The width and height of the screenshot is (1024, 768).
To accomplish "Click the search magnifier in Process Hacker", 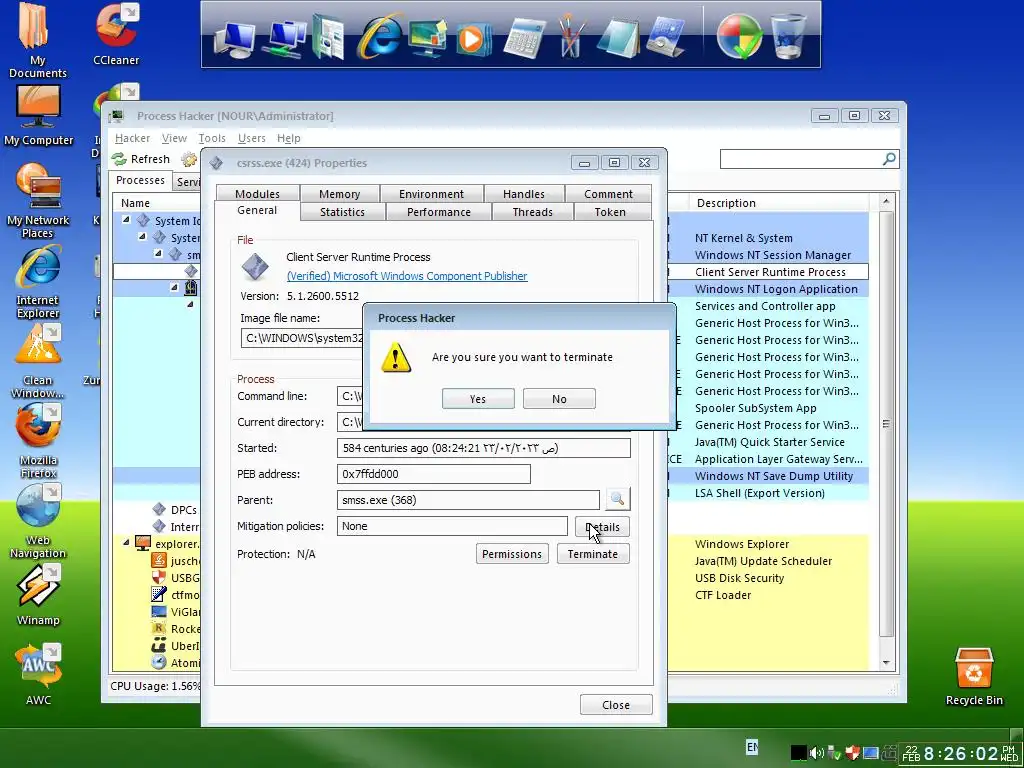I will [x=889, y=159].
